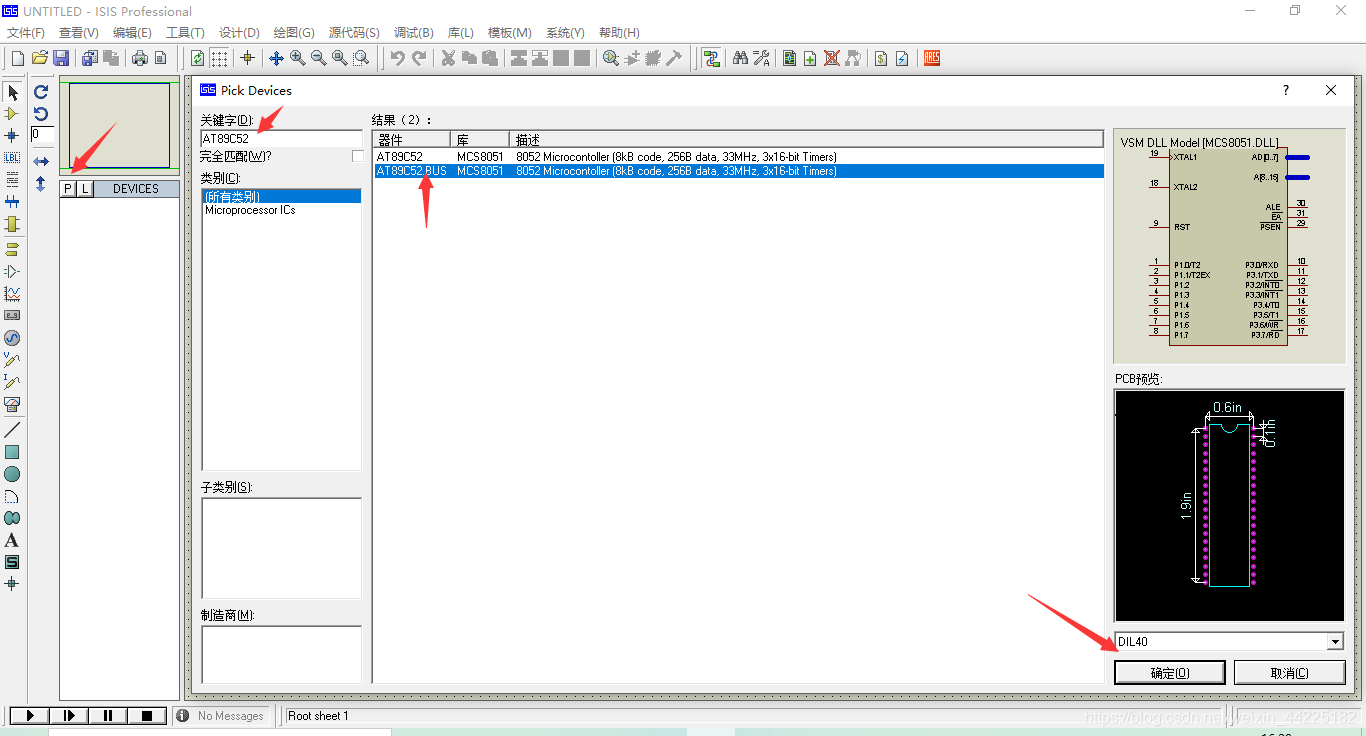Start simulation with Play button
Image resolution: width=1366 pixels, height=736 pixels.
click(30, 715)
